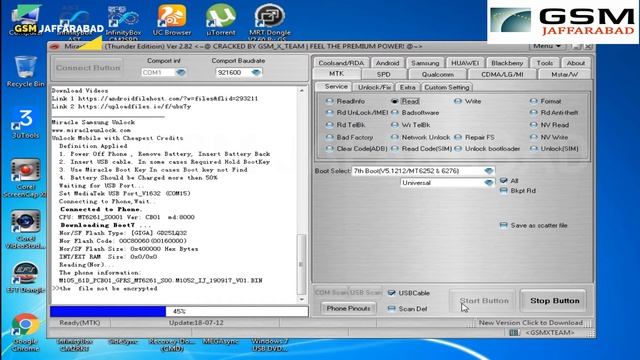Open Corel VideoStudio desktop icon
640x360 pixels.
pos(25,229)
